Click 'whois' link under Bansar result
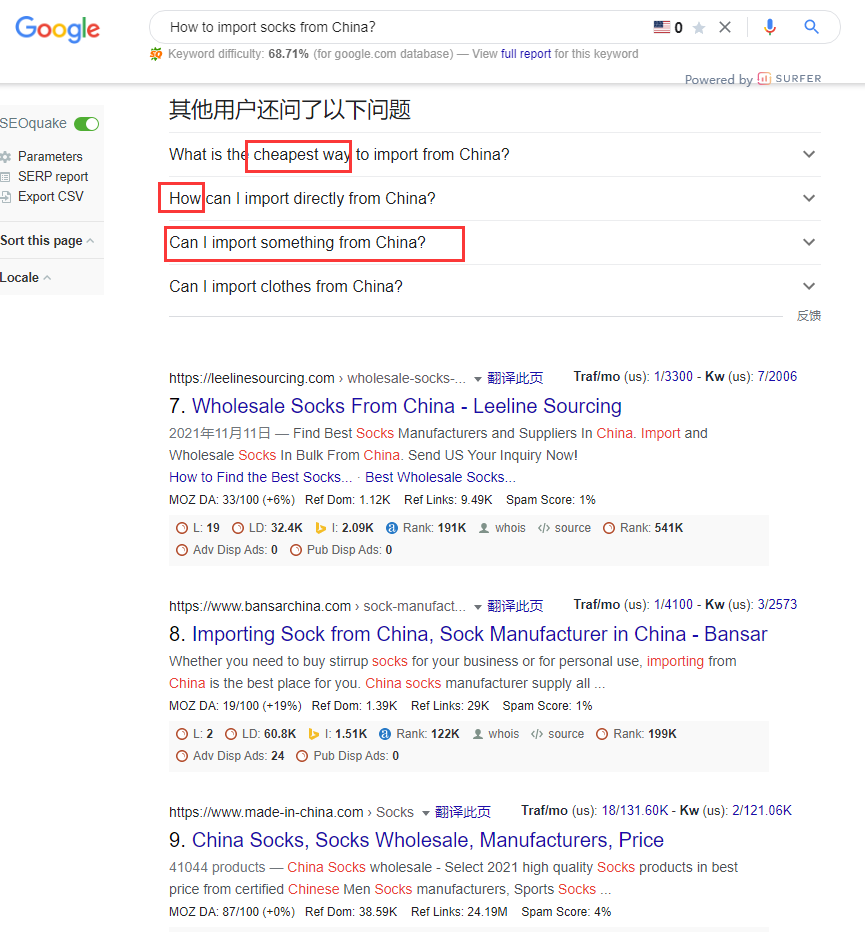 click(x=503, y=734)
